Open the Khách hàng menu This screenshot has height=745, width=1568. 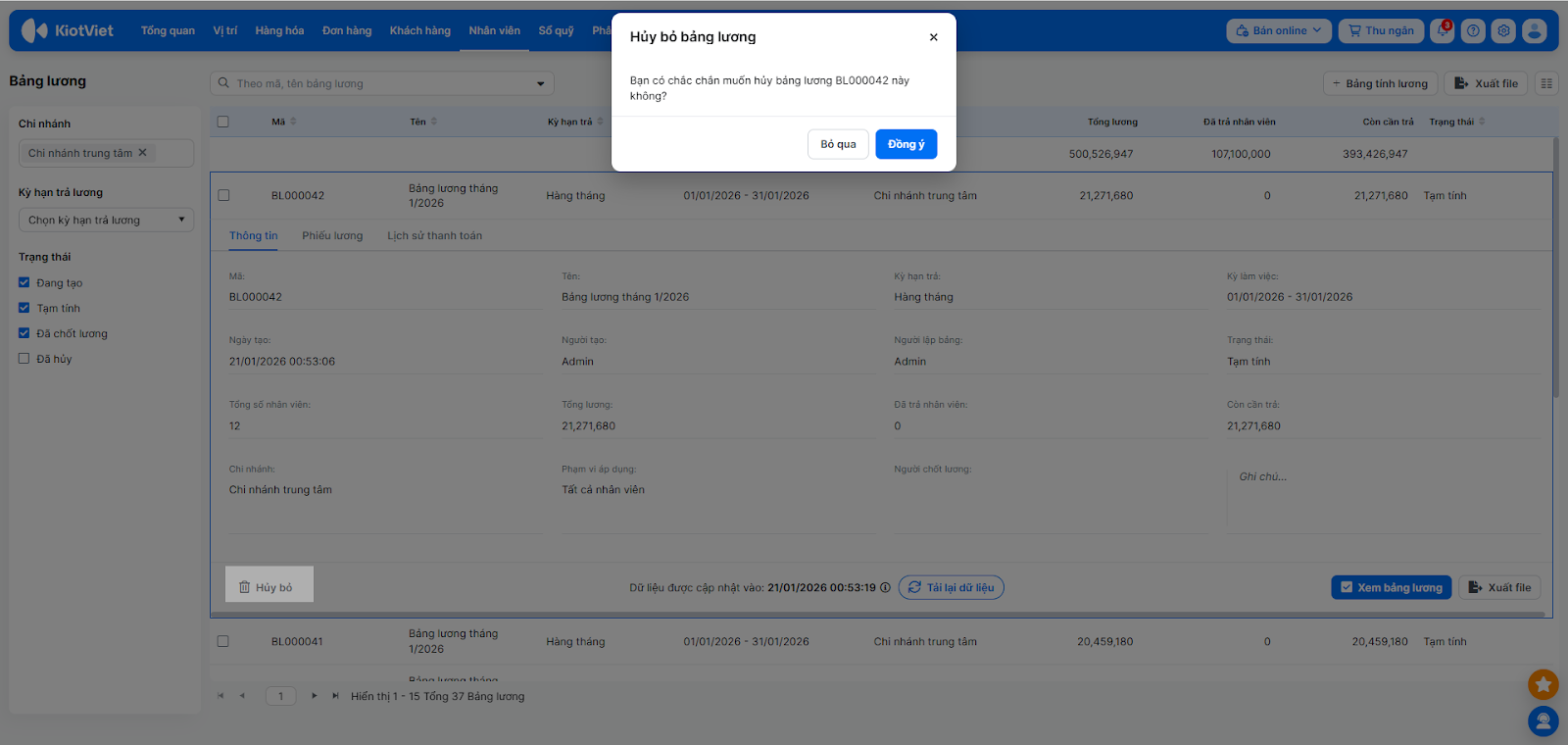[x=420, y=30]
